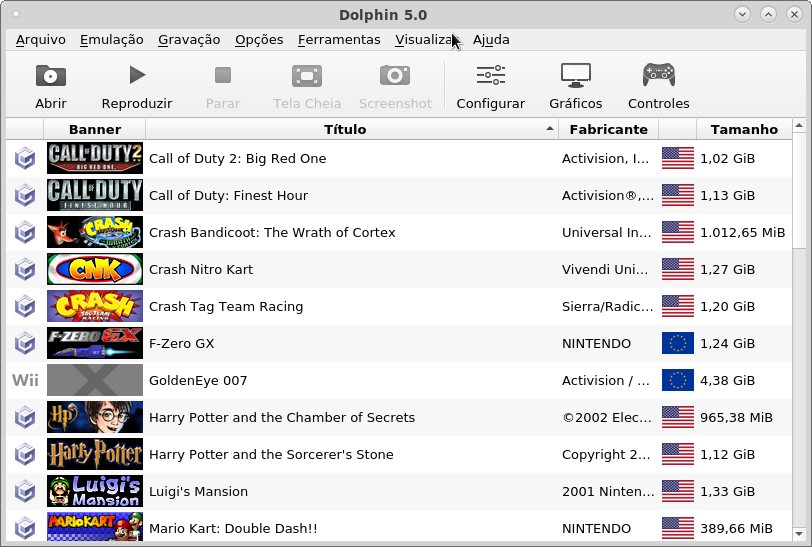Select "Crash Bandicoot: The Wrath of Cortex" title
The image size is (812, 547).
tap(272, 233)
